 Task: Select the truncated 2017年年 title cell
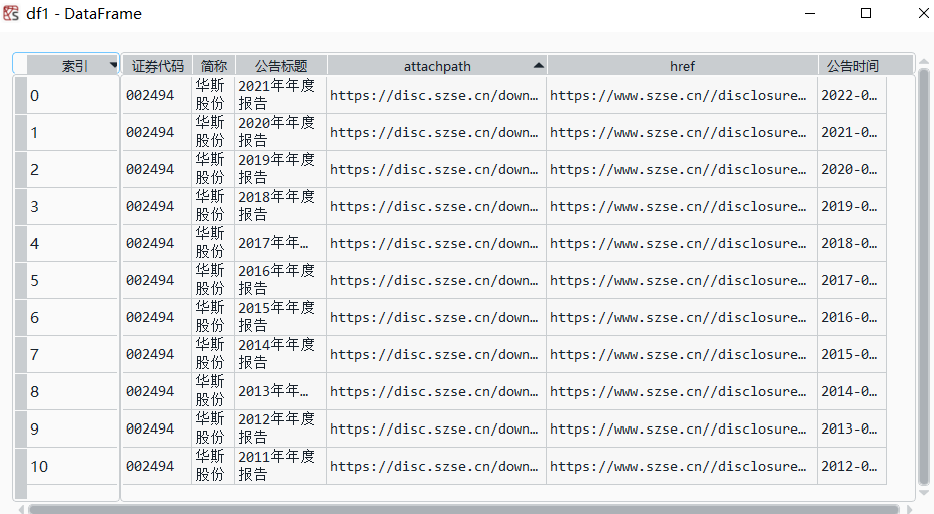coord(281,243)
